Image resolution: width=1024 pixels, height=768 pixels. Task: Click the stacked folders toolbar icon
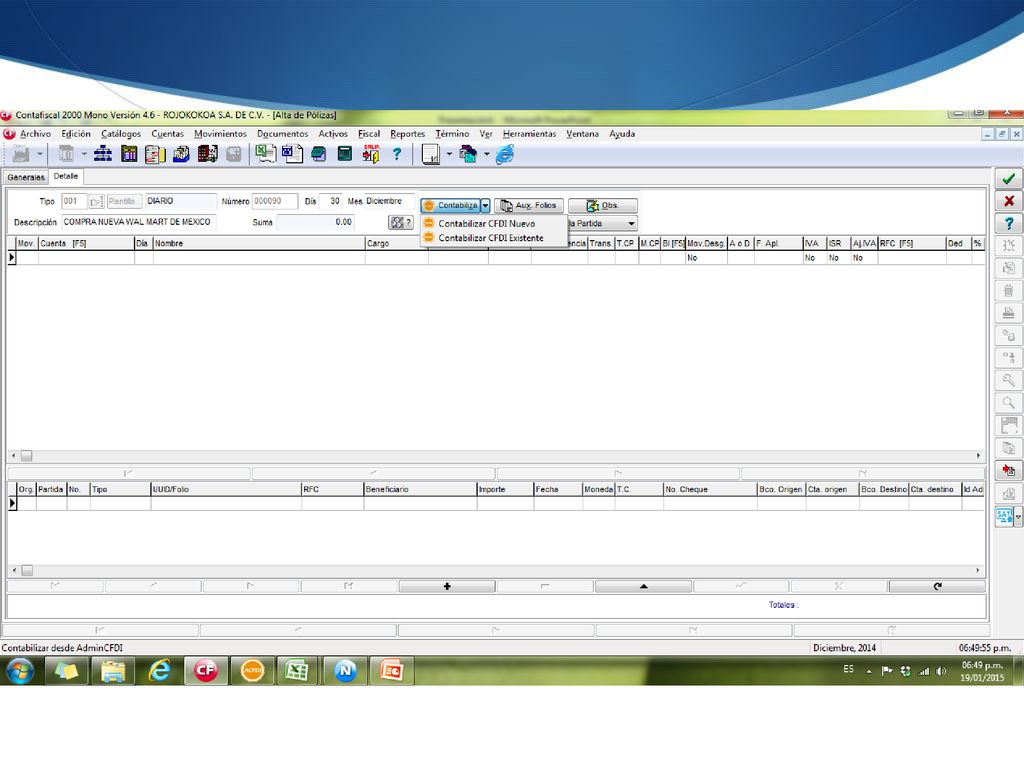pos(182,154)
